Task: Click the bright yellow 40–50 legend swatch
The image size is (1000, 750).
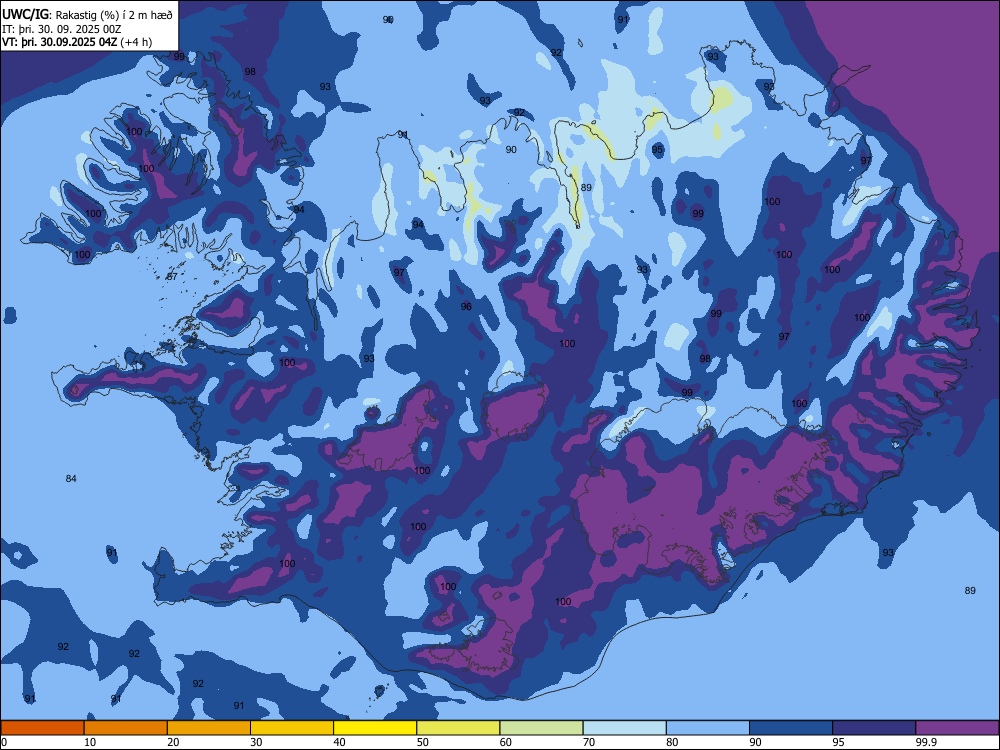Action: click(375, 728)
